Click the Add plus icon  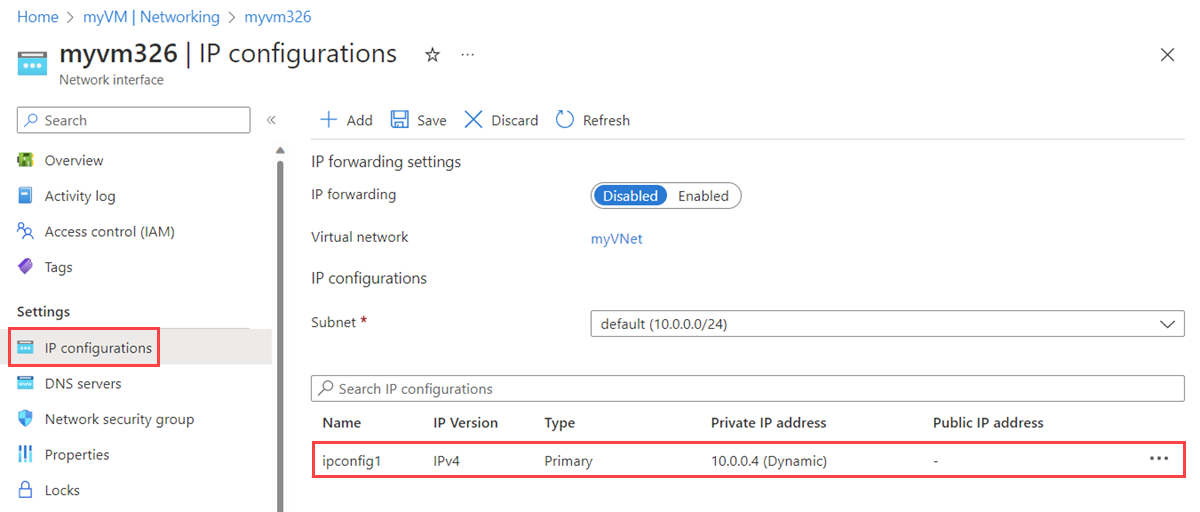click(x=328, y=120)
